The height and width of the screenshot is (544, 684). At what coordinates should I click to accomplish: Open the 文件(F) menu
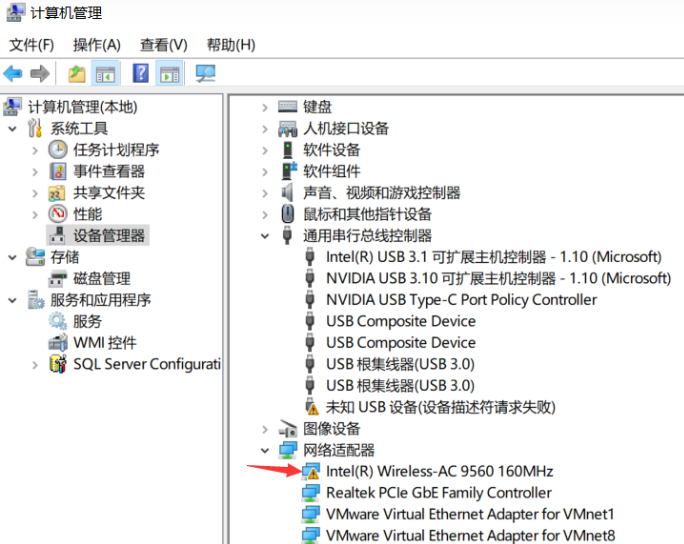(x=32, y=45)
